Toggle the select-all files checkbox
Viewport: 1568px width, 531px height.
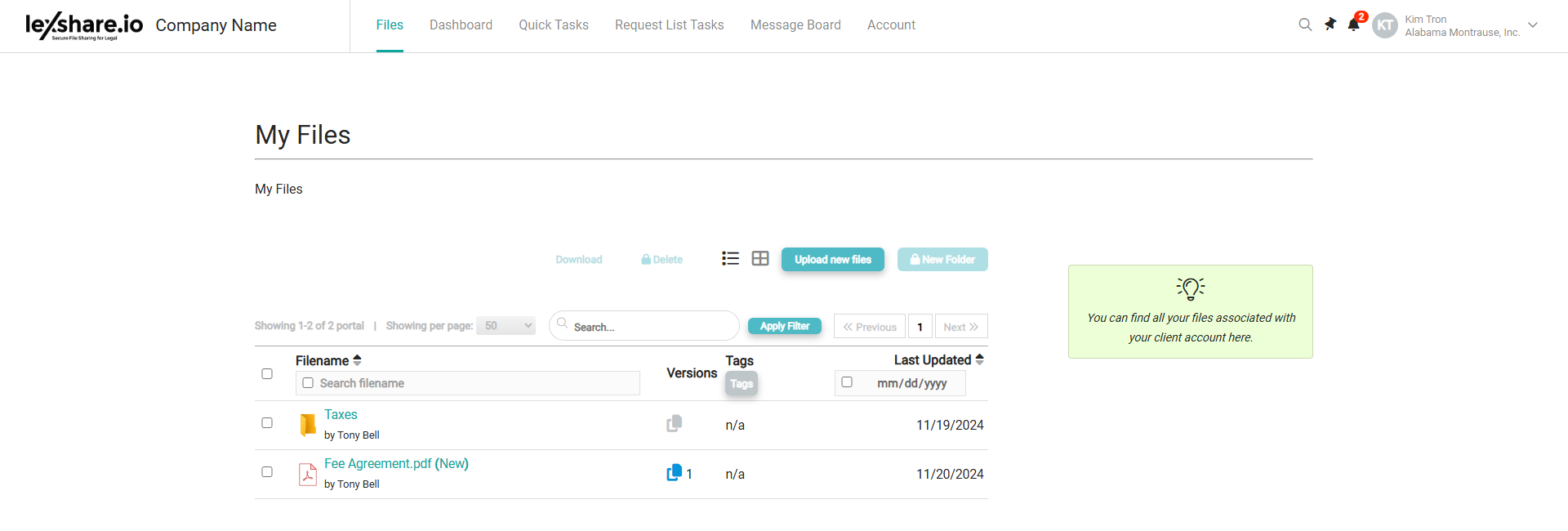pos(267,374)
